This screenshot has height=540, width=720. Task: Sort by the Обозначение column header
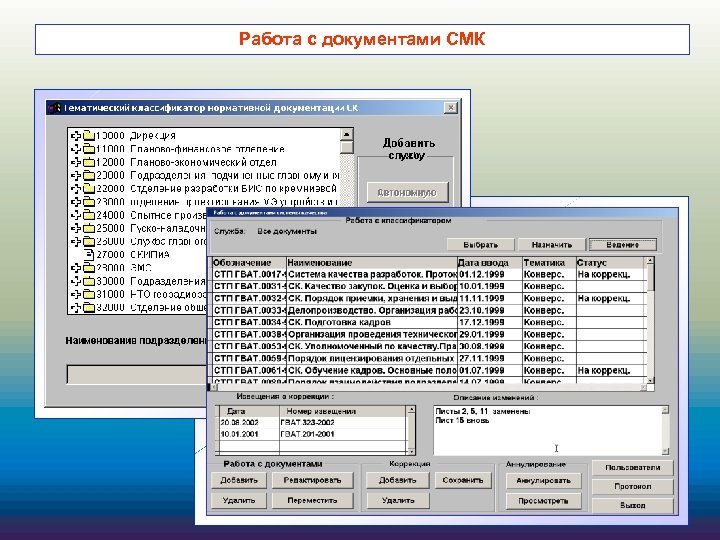pyautogui.click(x=248, y=263)
